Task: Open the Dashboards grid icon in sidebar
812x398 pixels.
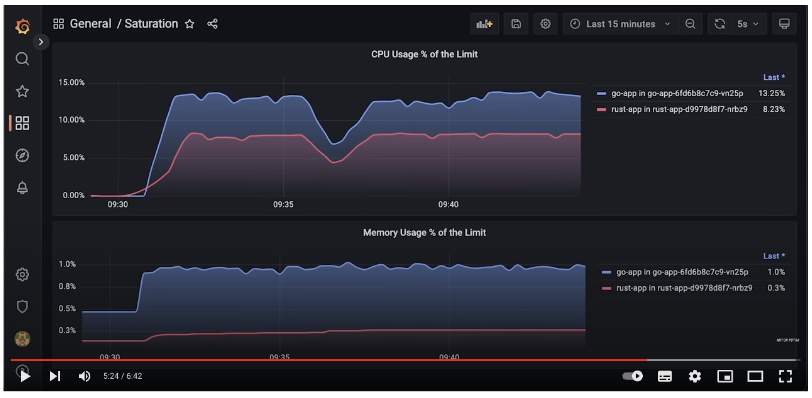Action: pos(22,123)
